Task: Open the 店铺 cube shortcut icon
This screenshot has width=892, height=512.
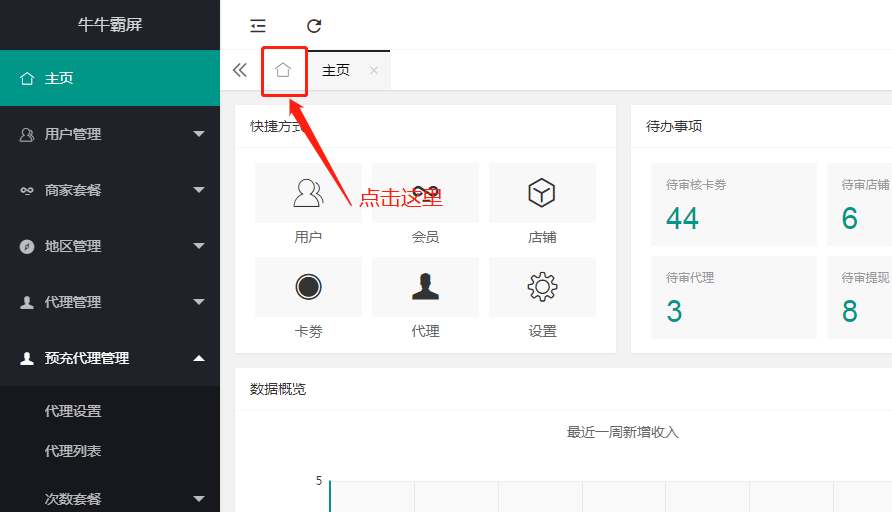Action: (x=542, y=193)
